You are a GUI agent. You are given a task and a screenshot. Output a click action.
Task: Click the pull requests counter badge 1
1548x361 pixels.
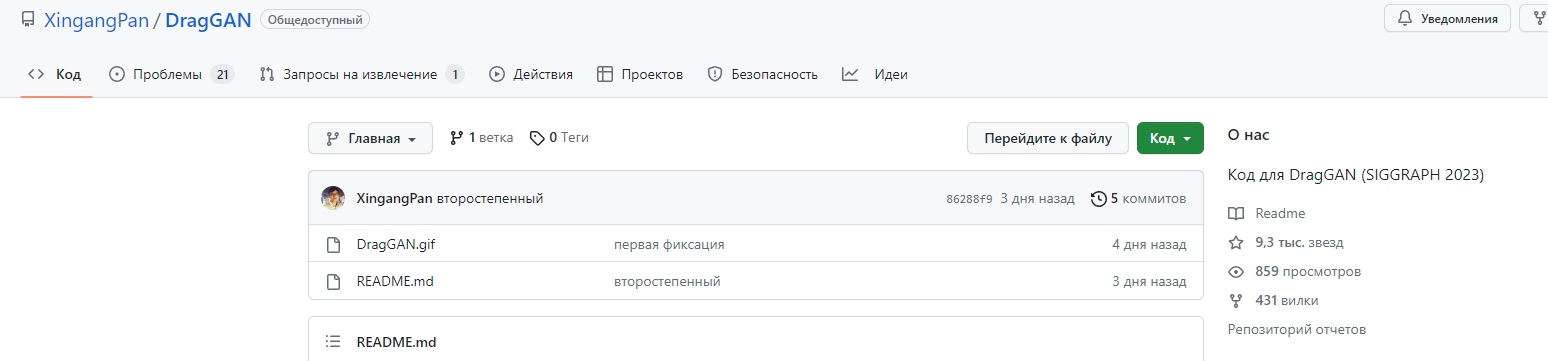coord(455,74)
